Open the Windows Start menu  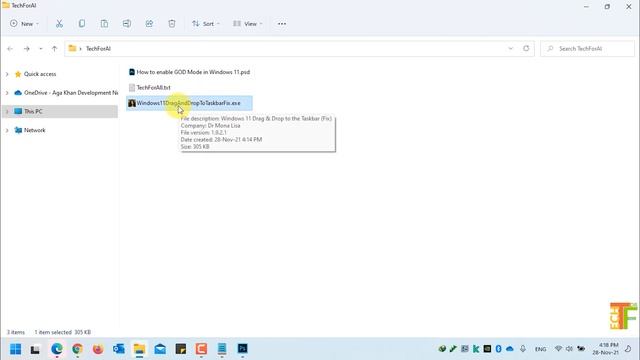click(x=16, y=349)
